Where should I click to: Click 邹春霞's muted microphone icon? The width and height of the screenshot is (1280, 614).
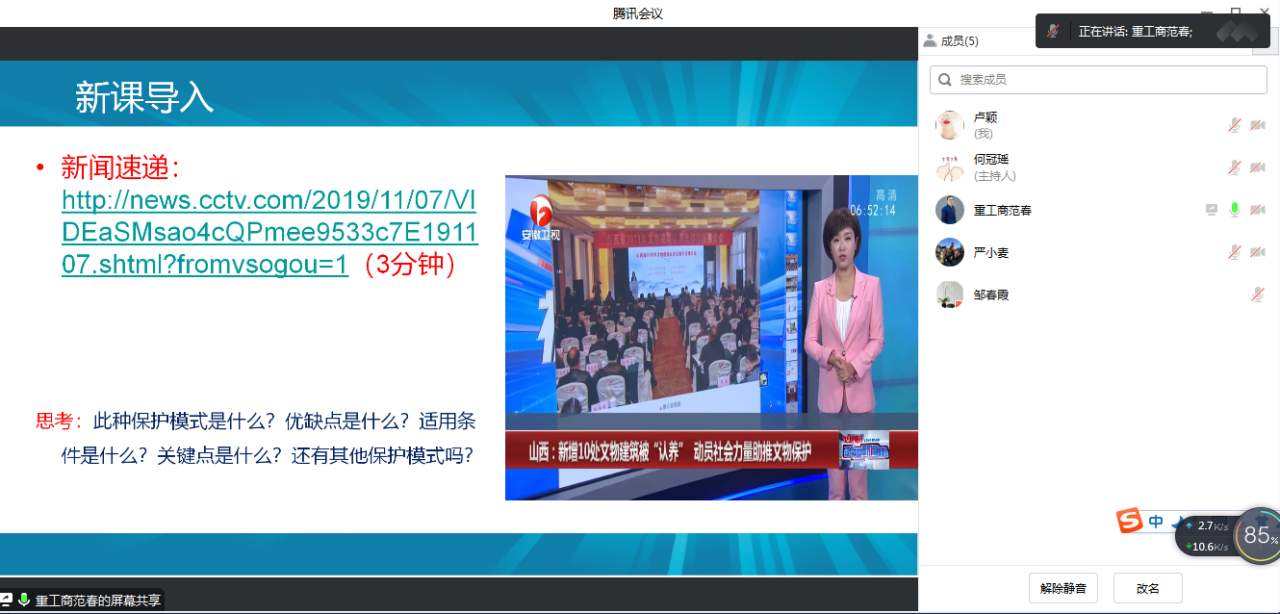pos(1257,294)
